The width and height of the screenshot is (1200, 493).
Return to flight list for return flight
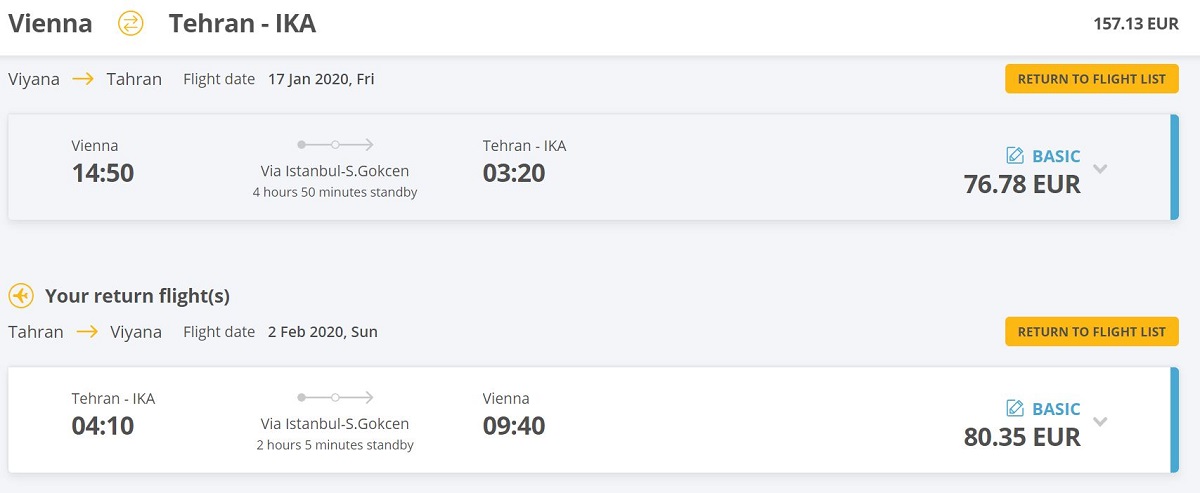(1092, 332)
